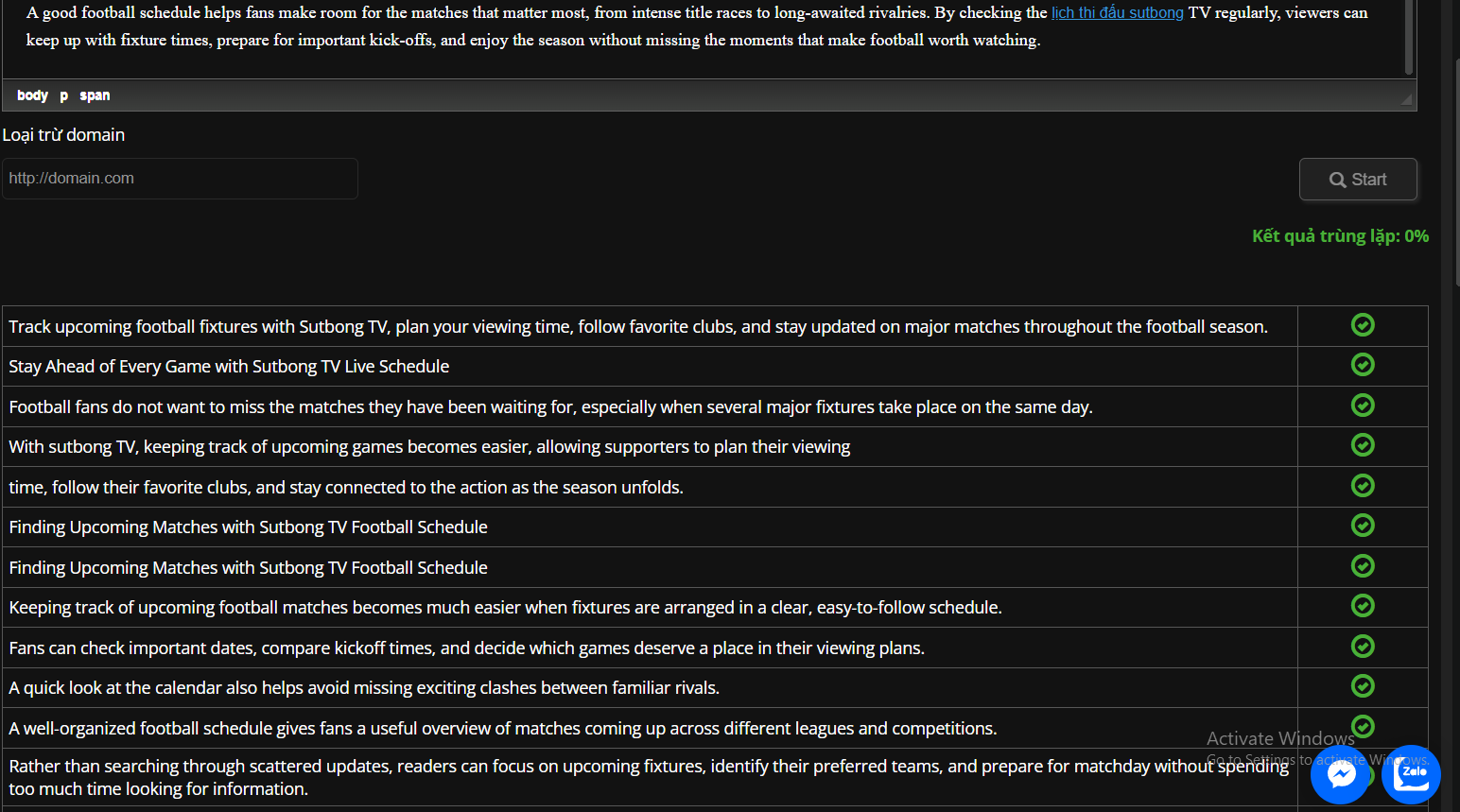Click checkmark in first 'Finding Upcoming Matches' row
Screen dimensions: 1460x812
coord(1363,526)
